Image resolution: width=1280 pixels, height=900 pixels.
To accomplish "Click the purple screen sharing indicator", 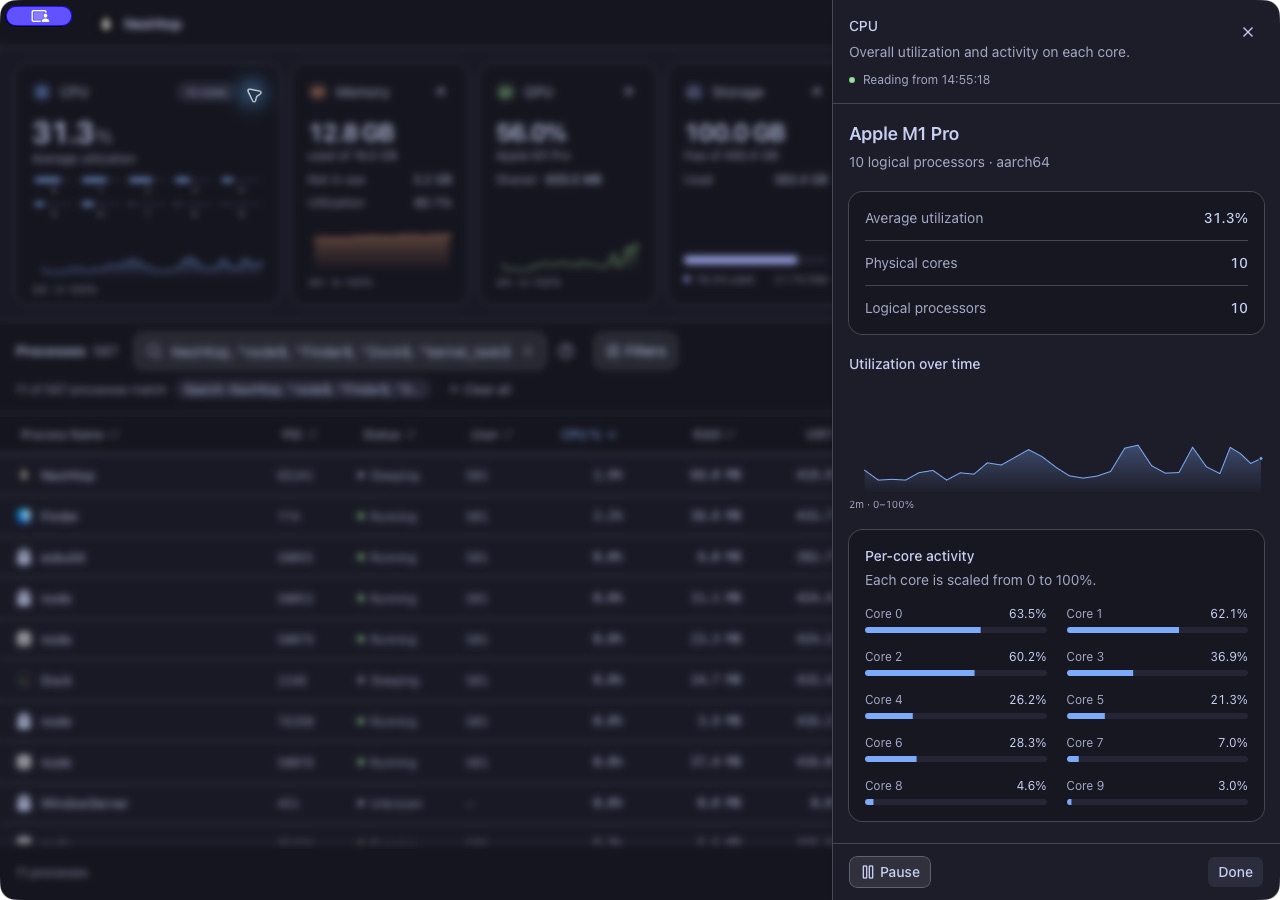I will 39,16.
